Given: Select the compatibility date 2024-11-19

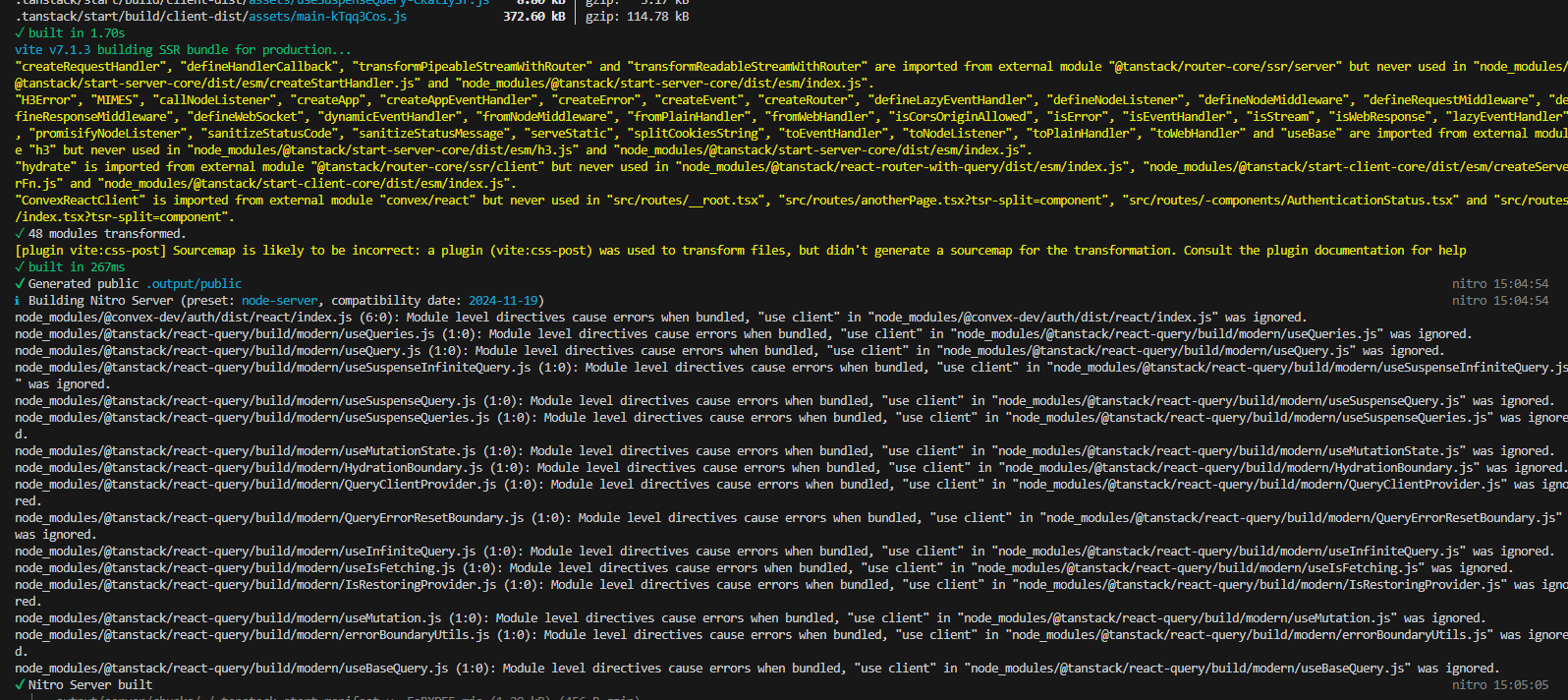Looking at the screenshot, I should 503,300.
